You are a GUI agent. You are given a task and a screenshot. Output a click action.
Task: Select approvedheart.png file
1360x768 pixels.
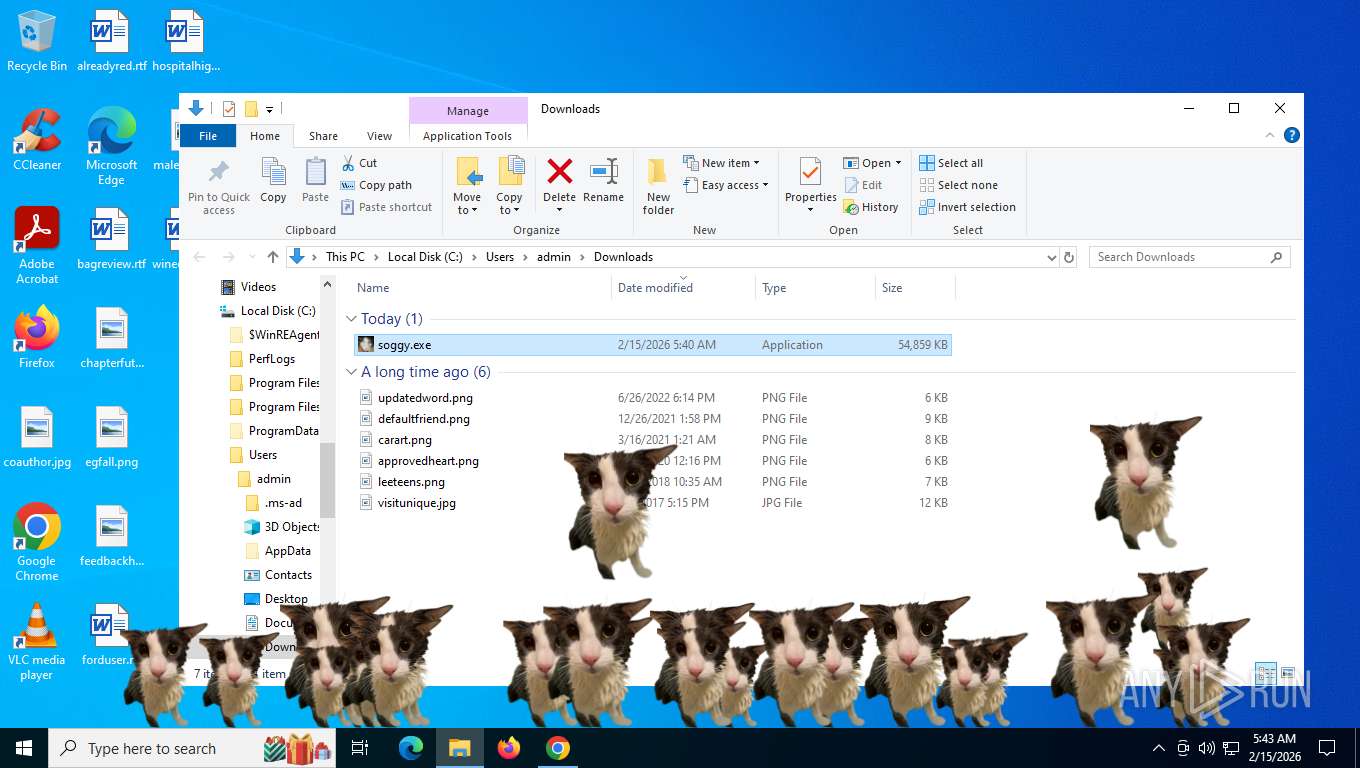click(653, 461)
